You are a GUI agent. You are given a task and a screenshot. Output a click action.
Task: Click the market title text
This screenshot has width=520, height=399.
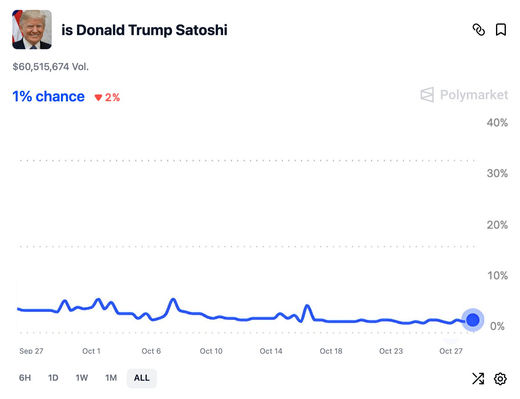tap(144, 30)
